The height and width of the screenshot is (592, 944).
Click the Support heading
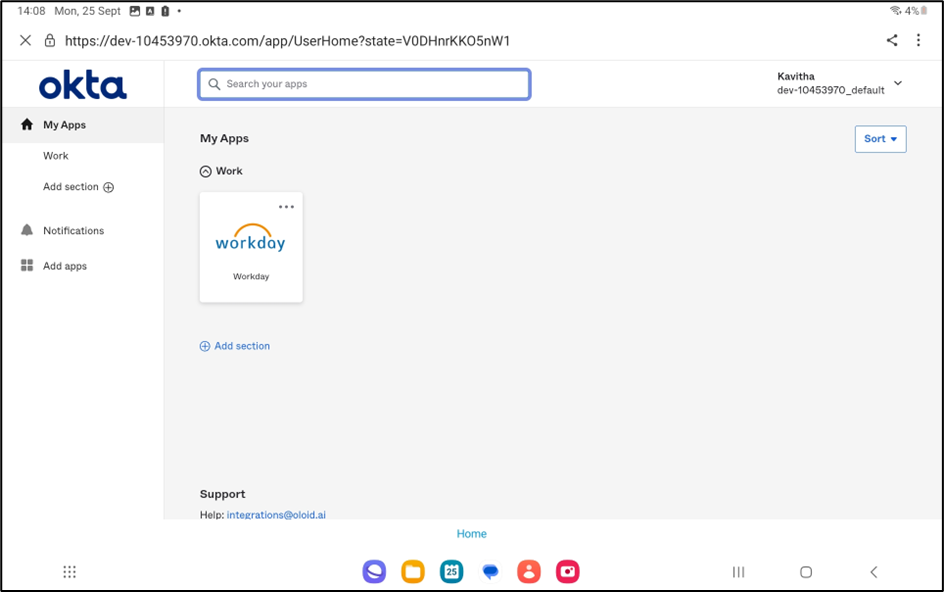pos(222,494)
